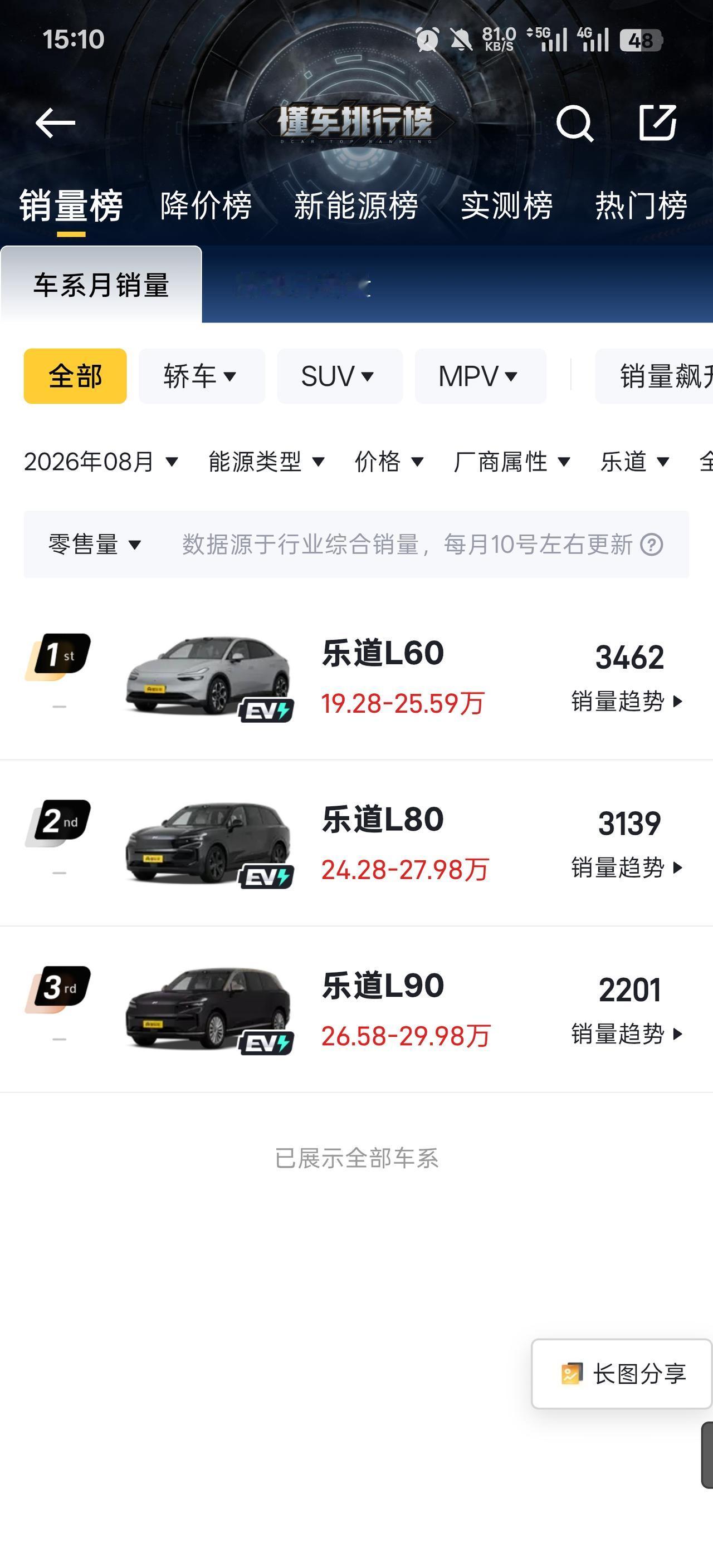This screenshot has width=713, height=1568.
Task: Switch to the 新能源榜 tab
Action: tap(356, 205)
